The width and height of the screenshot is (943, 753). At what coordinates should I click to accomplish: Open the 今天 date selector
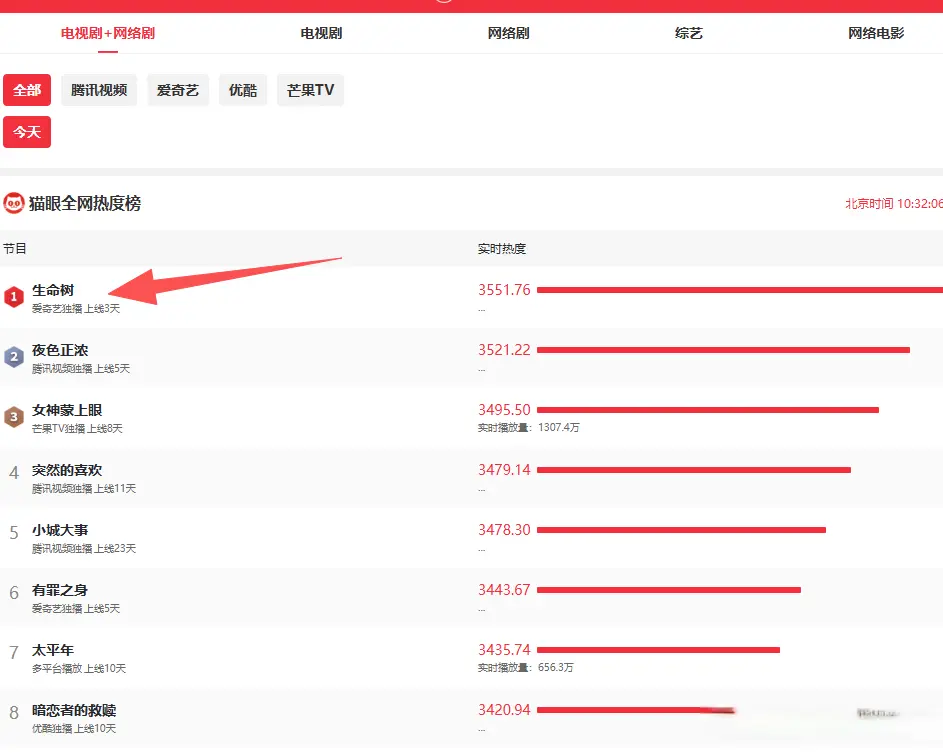(x=27, y=132)
